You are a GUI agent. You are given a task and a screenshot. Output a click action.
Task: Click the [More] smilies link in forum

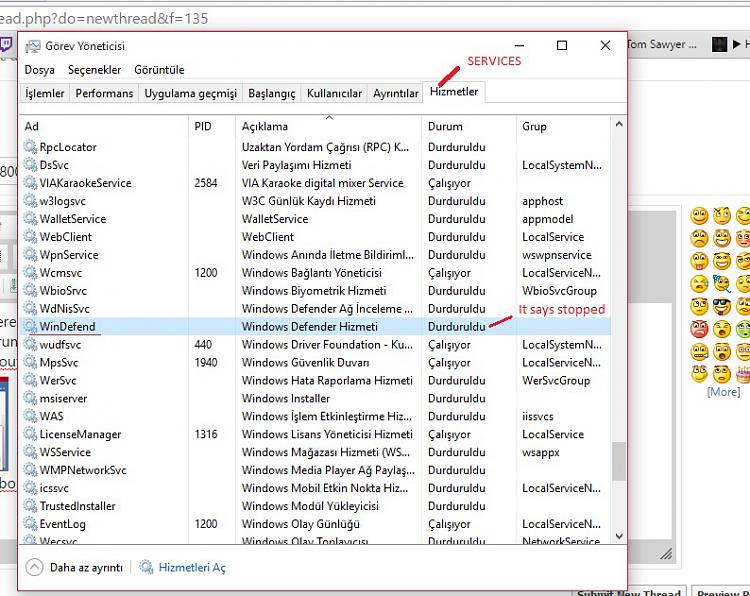(723, 392)
